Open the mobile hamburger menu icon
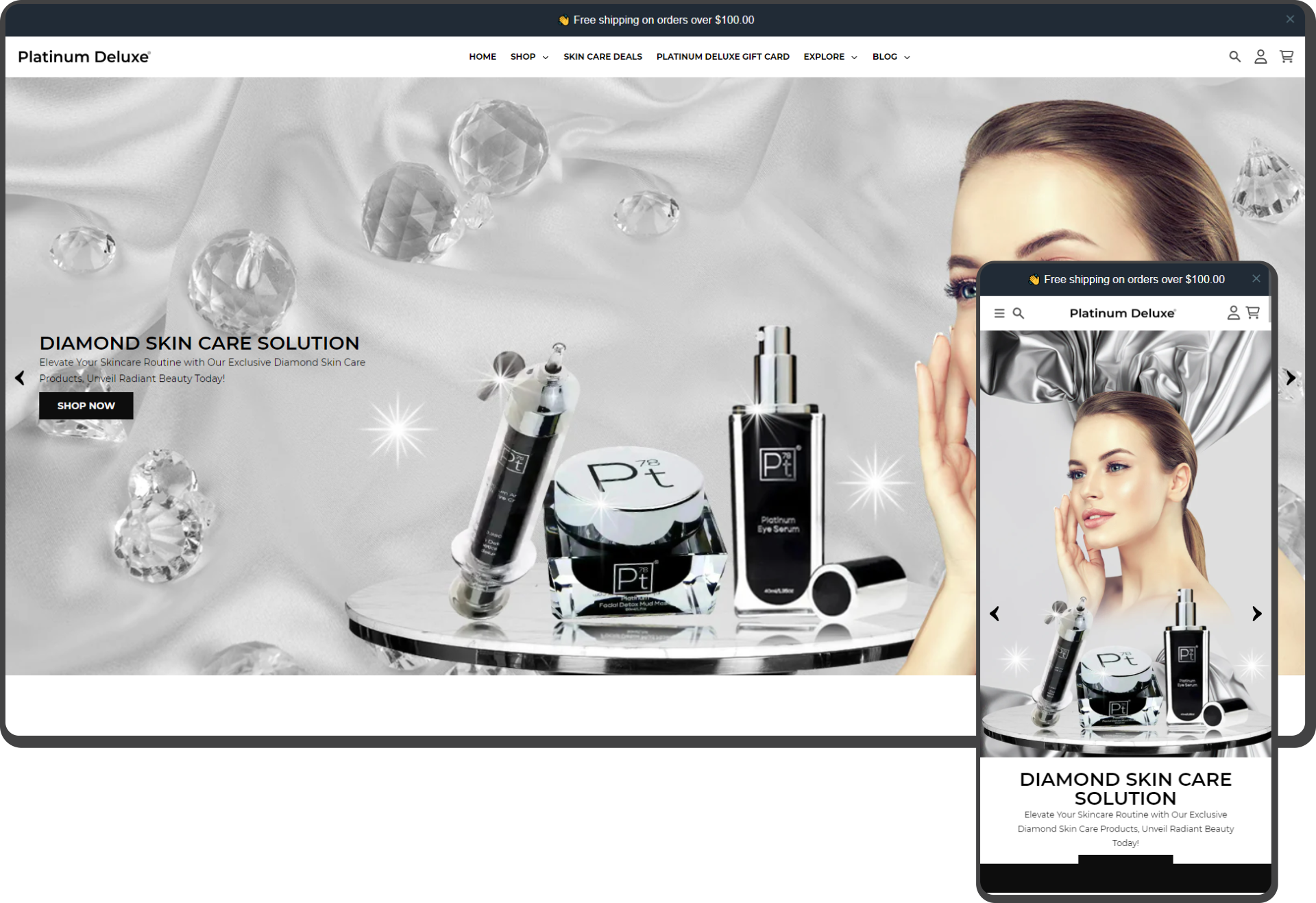Image resolution: width=1316 pixels, height=903 pixels. 999,313
